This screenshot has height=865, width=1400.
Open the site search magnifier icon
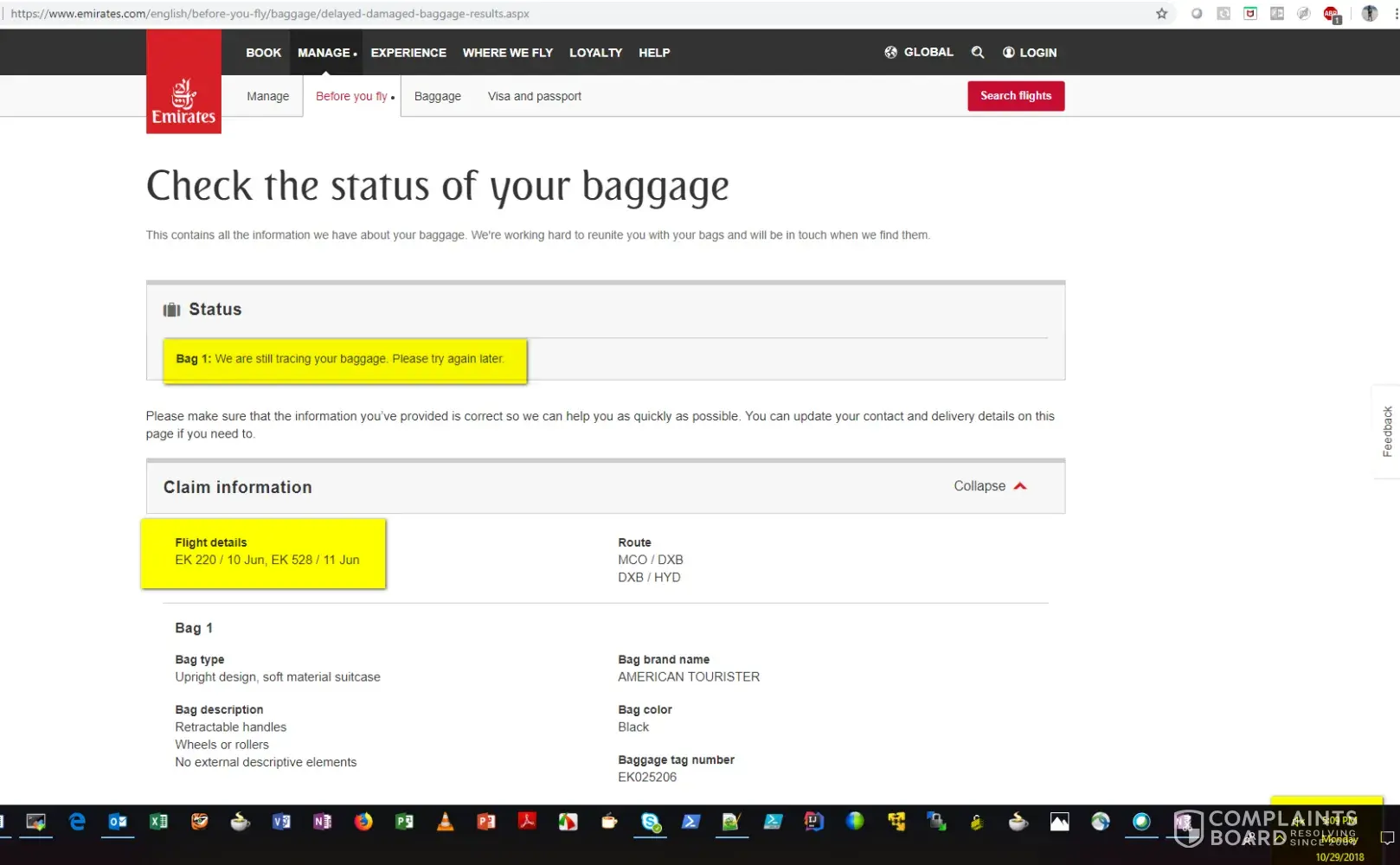pos(978,53)
